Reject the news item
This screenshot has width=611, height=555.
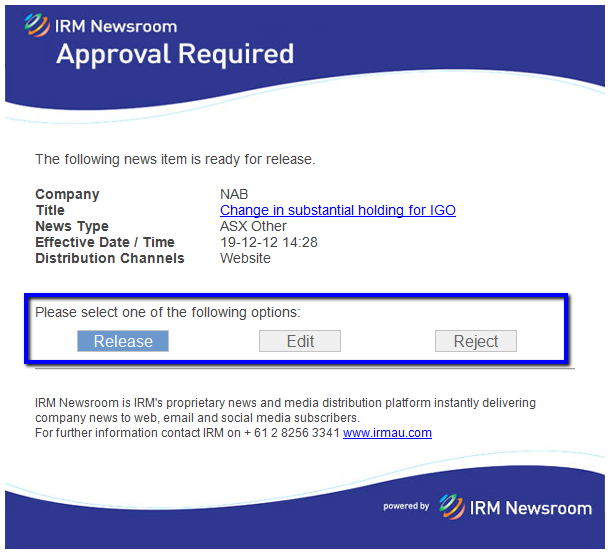[x=476, y=341]
